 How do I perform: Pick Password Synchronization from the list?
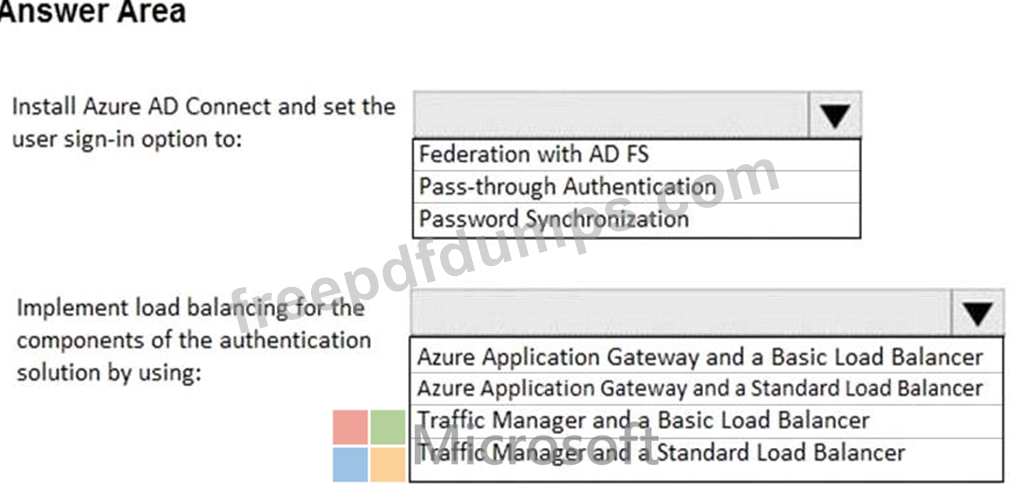pos(636,219)
